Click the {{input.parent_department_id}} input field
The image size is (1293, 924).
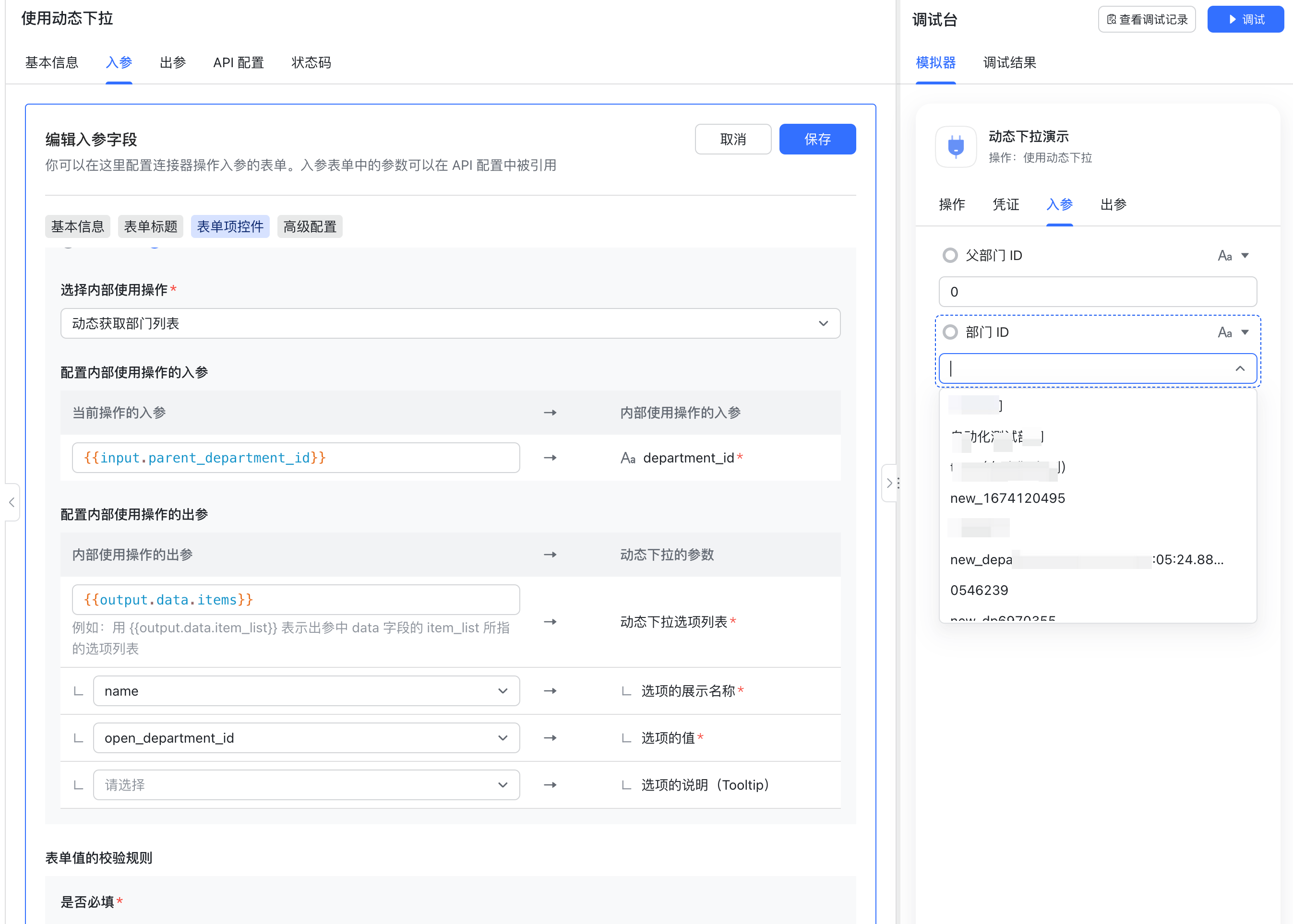(296, 458)
